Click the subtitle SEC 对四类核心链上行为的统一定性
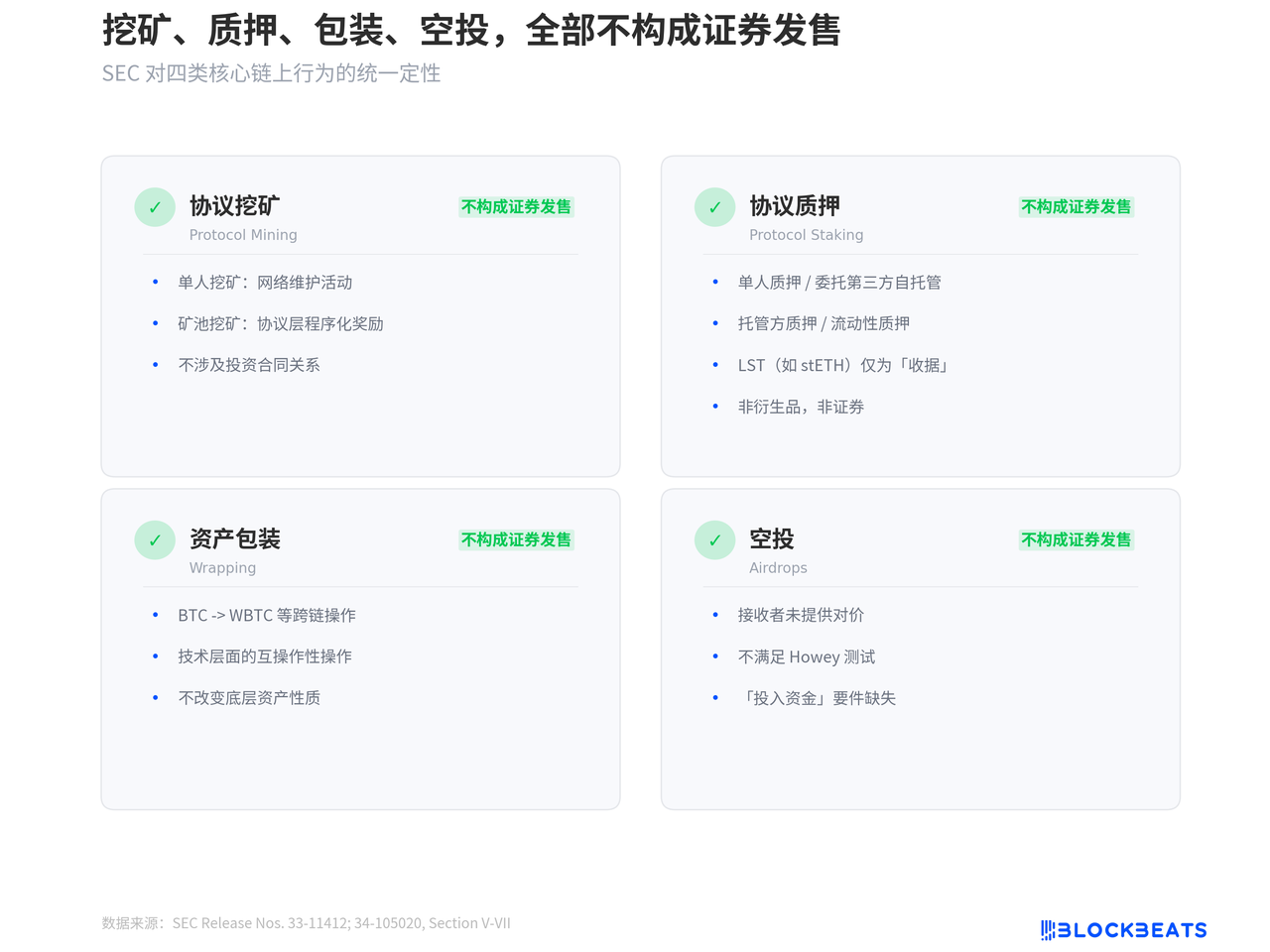The width and height of the screenshot is (1270, 952). coord(271,73)
